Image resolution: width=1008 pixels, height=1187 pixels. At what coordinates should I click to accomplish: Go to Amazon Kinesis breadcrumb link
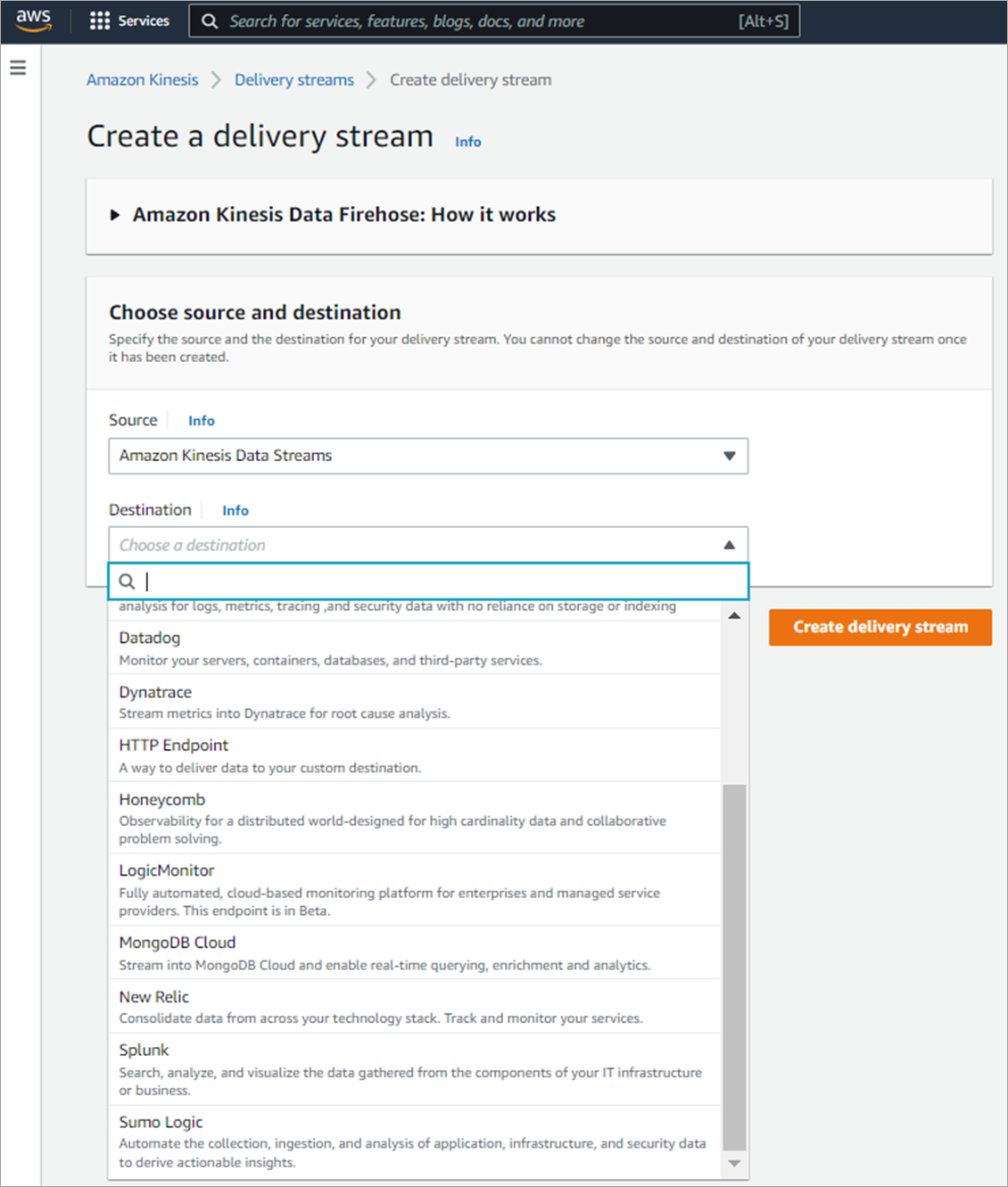coord(143,79)
